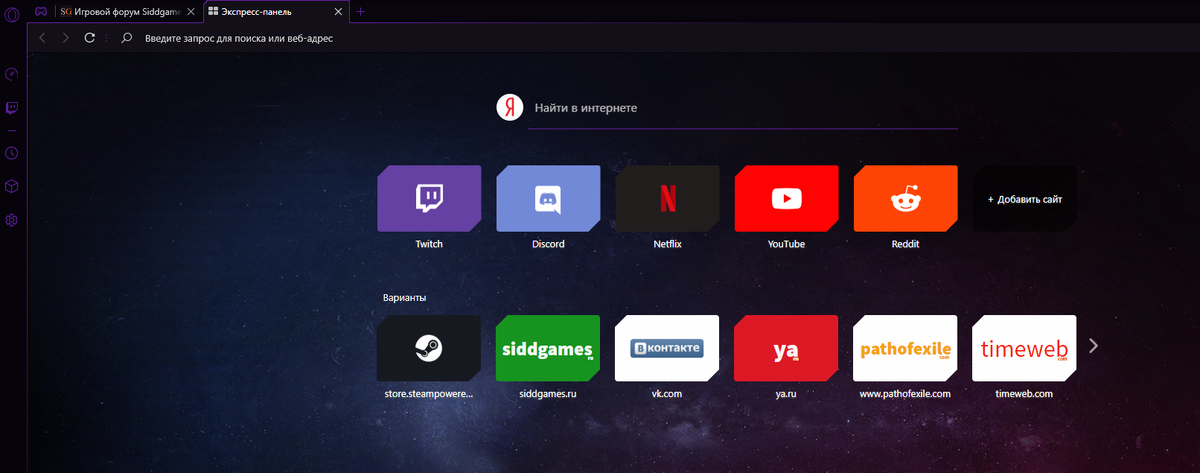Open the vk.com suggestion tile

[x=667, y=347]
